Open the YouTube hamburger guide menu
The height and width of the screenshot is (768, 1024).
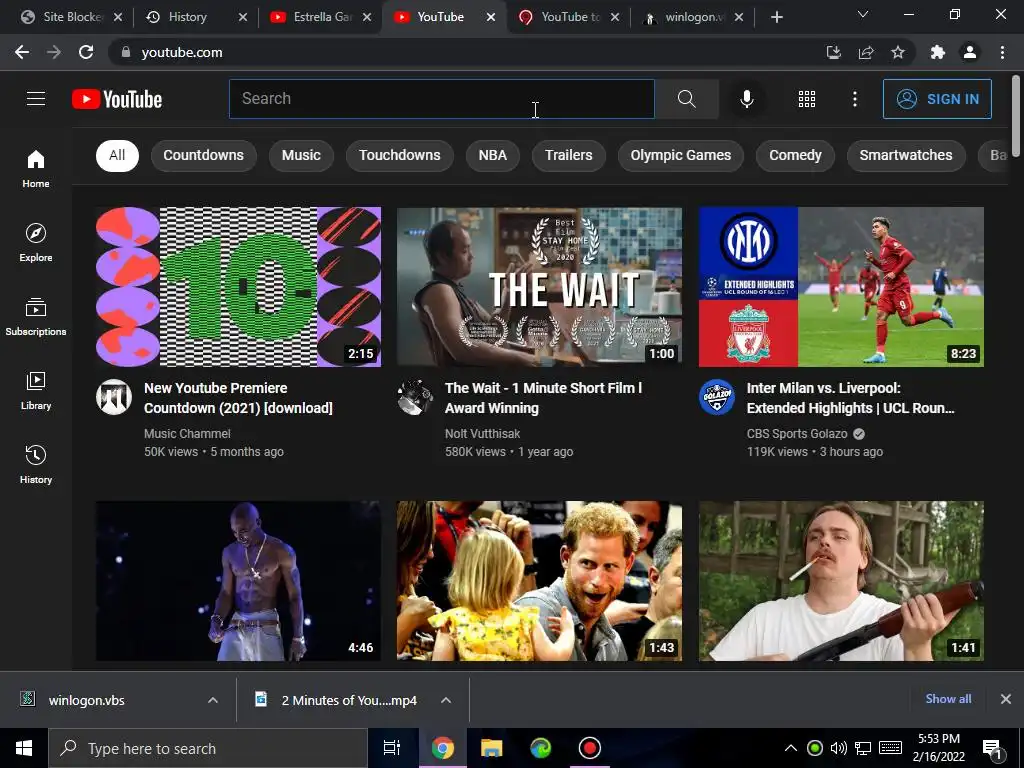36,99
